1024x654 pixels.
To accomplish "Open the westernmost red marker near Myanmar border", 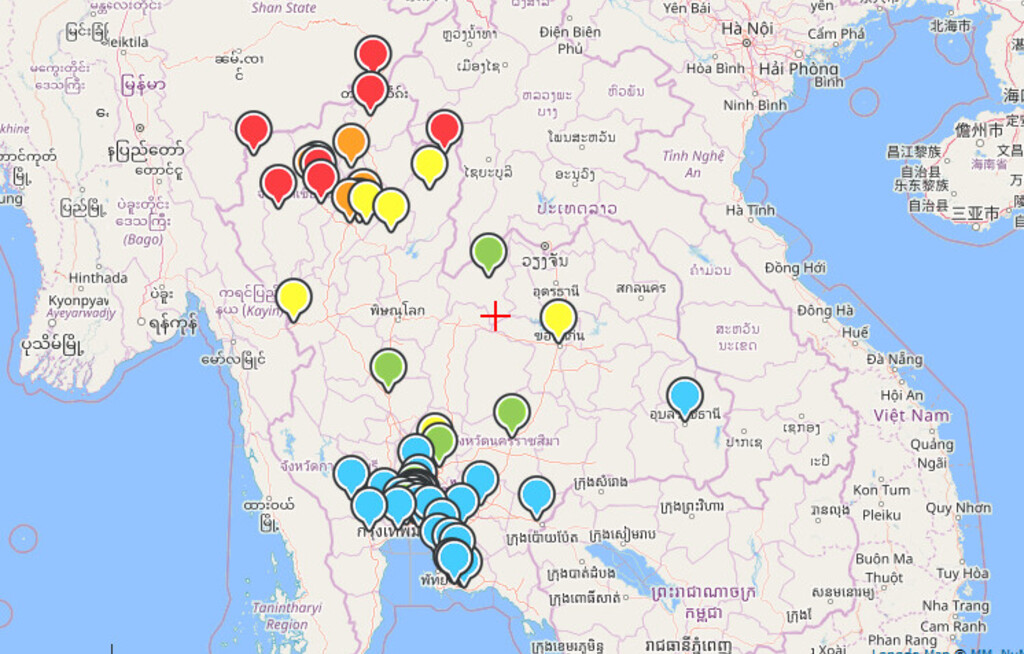I will [x=253, y=130].
